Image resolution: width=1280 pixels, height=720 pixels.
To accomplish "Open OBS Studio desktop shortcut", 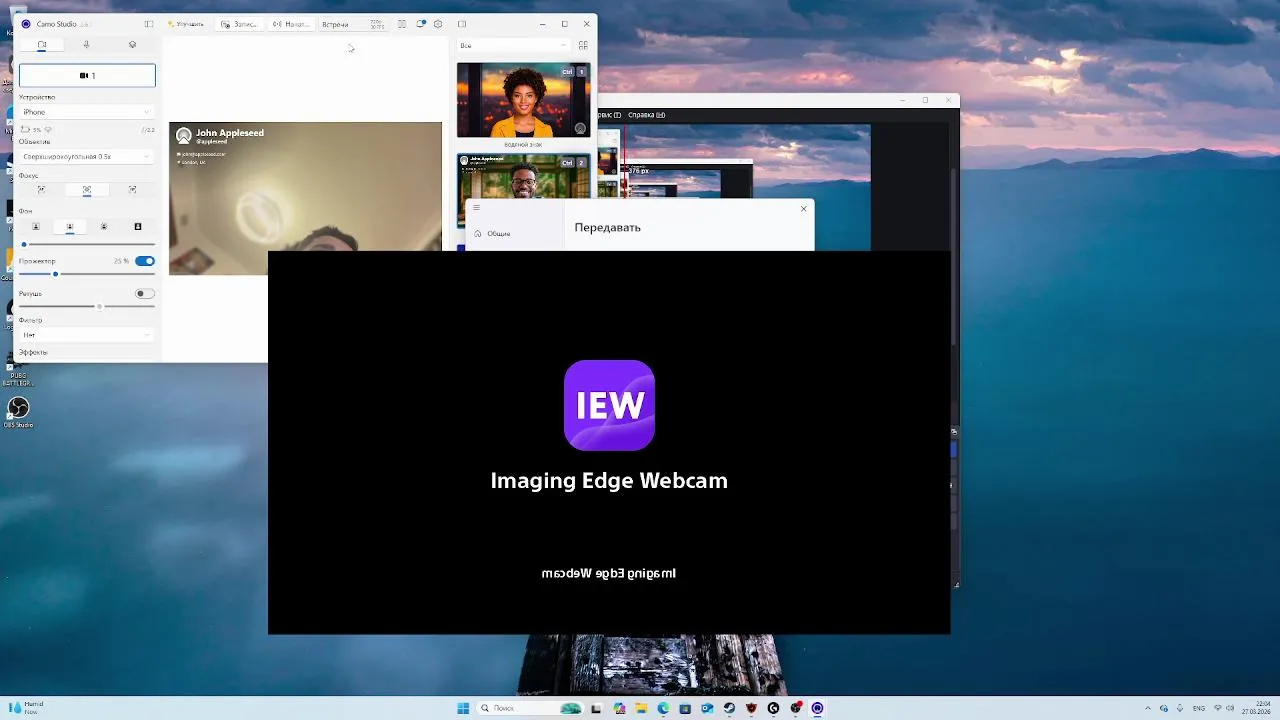I will (18, 411).
